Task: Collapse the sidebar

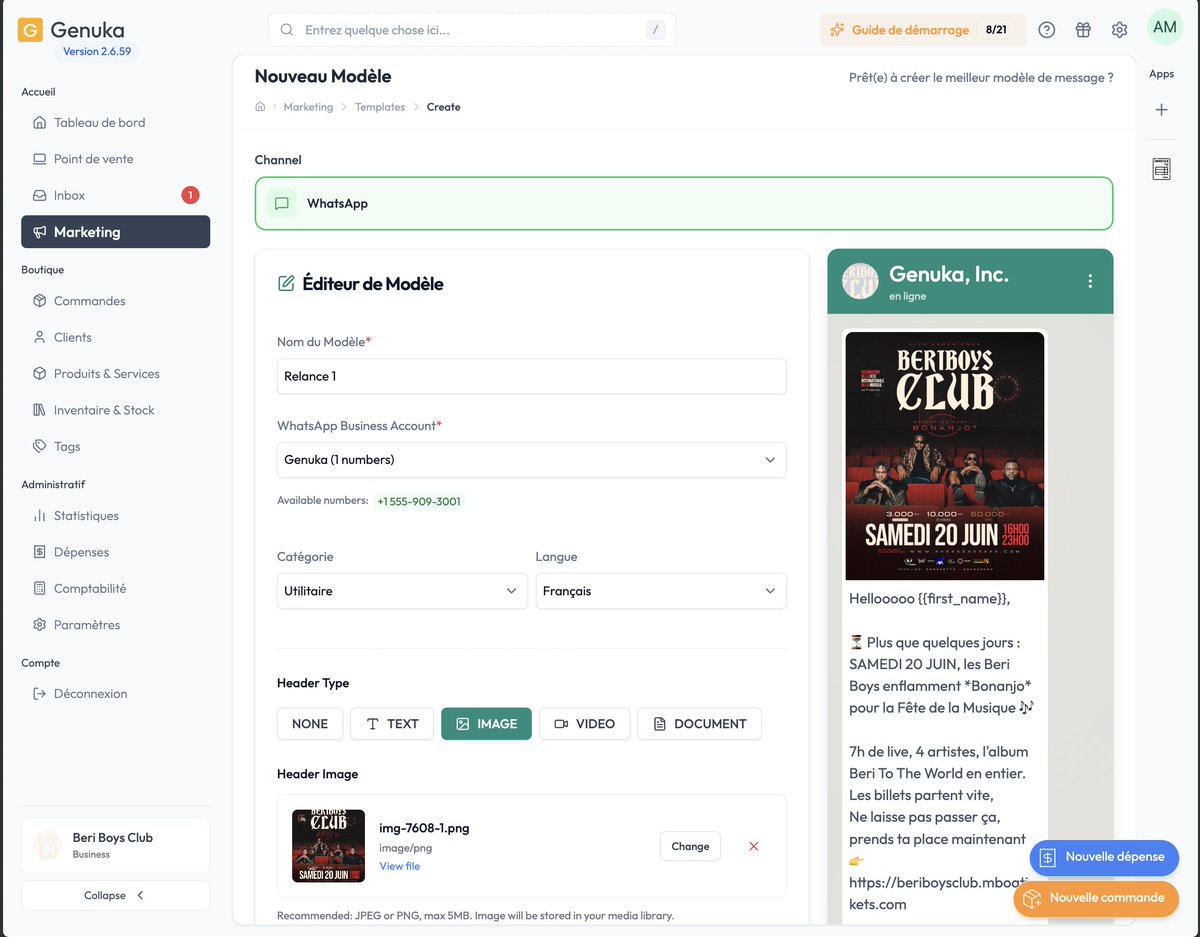Action: [115, 896]
